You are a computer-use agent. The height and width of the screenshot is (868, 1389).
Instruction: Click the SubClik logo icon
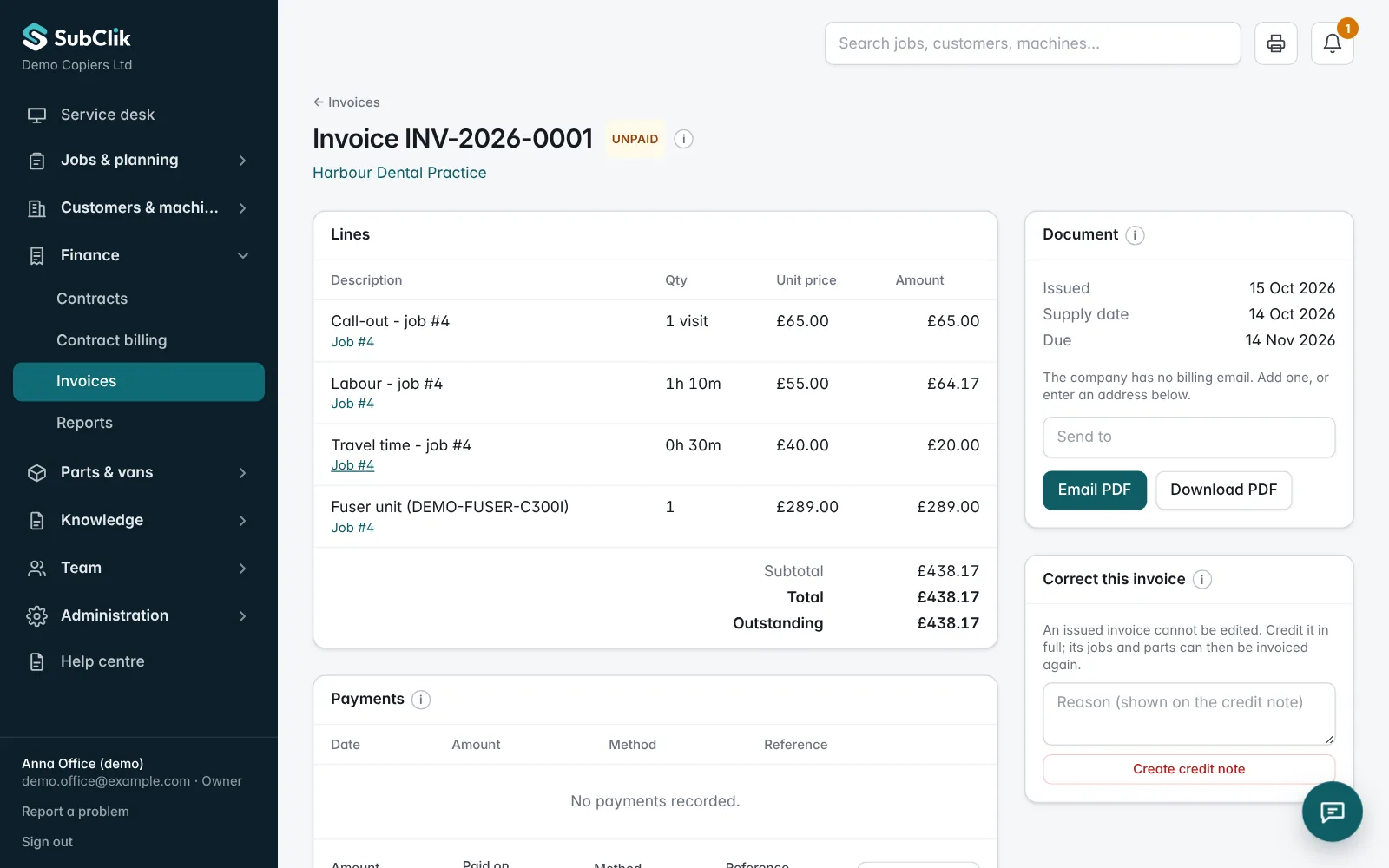pos(35,37)
